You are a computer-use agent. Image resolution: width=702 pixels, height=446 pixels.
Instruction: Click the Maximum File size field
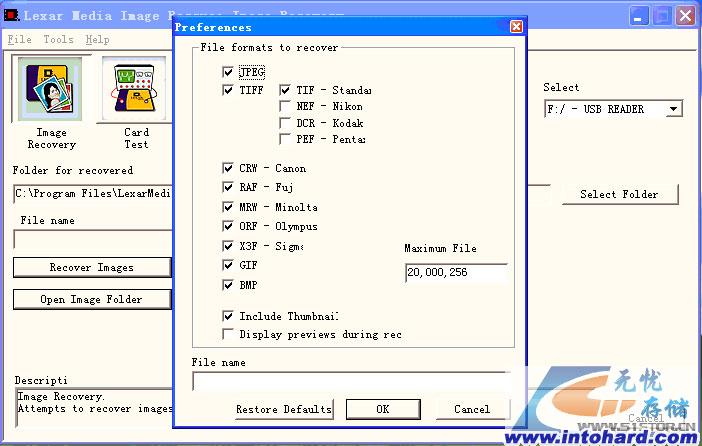coord(456,272)
